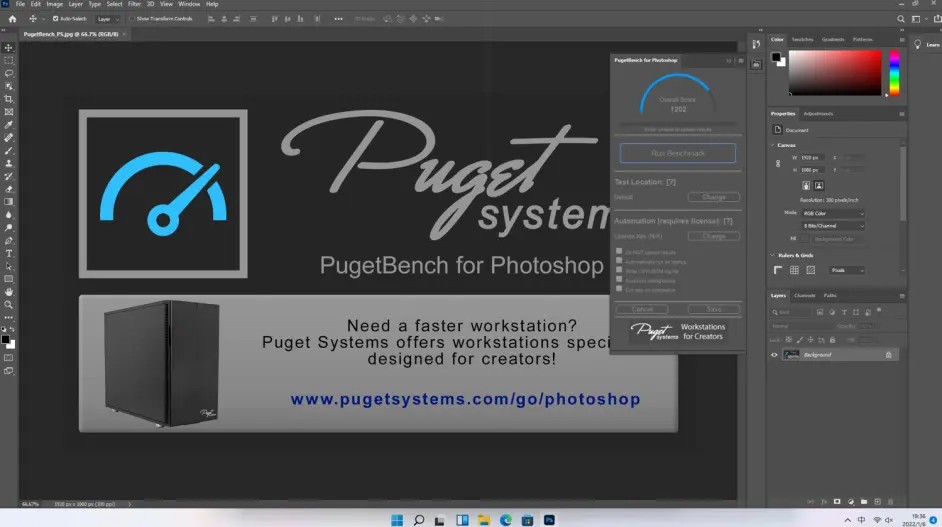Viewport: 942px width, 527px height.
Task: Open Photoshop from the Windows taskbar
Action: point(549,520)
